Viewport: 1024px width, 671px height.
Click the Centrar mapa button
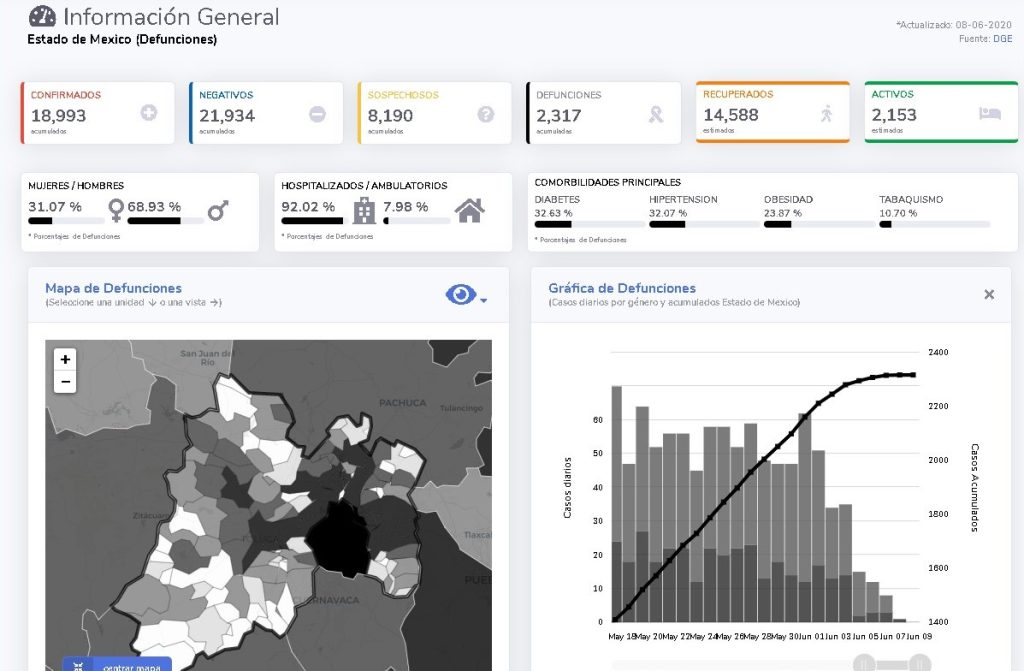(x=117, y=664)
